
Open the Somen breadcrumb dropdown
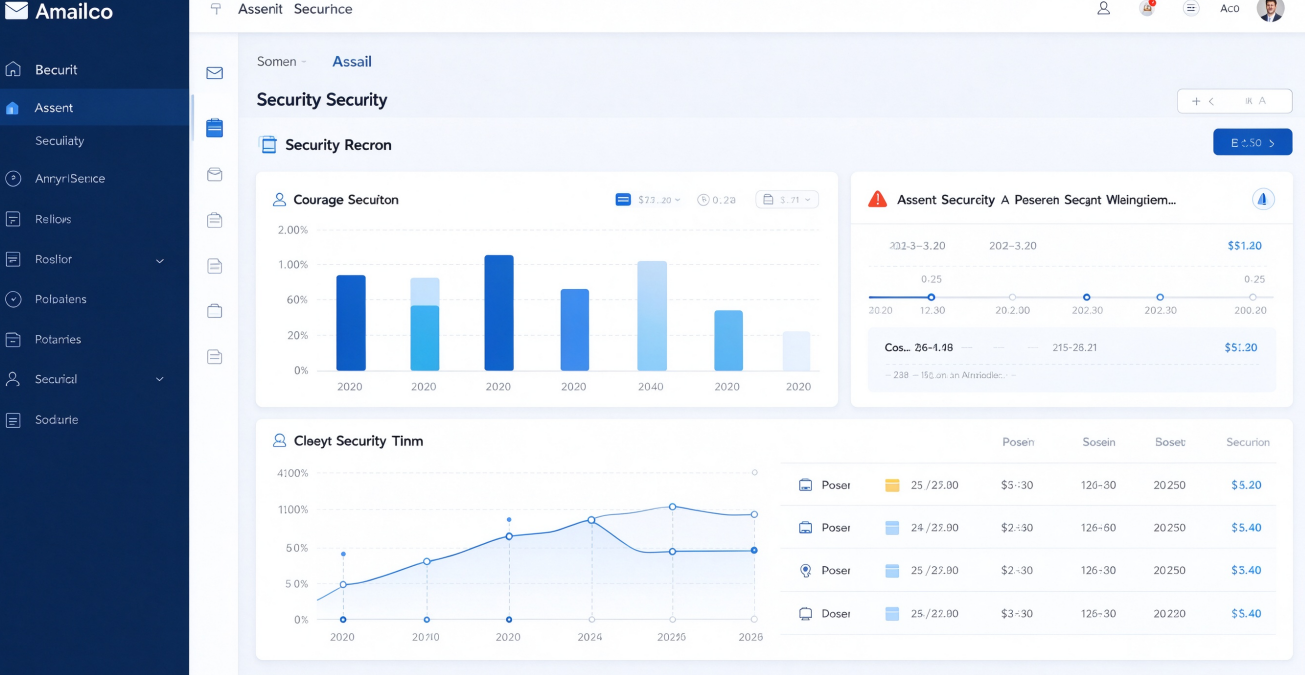(x=281, y=62)
